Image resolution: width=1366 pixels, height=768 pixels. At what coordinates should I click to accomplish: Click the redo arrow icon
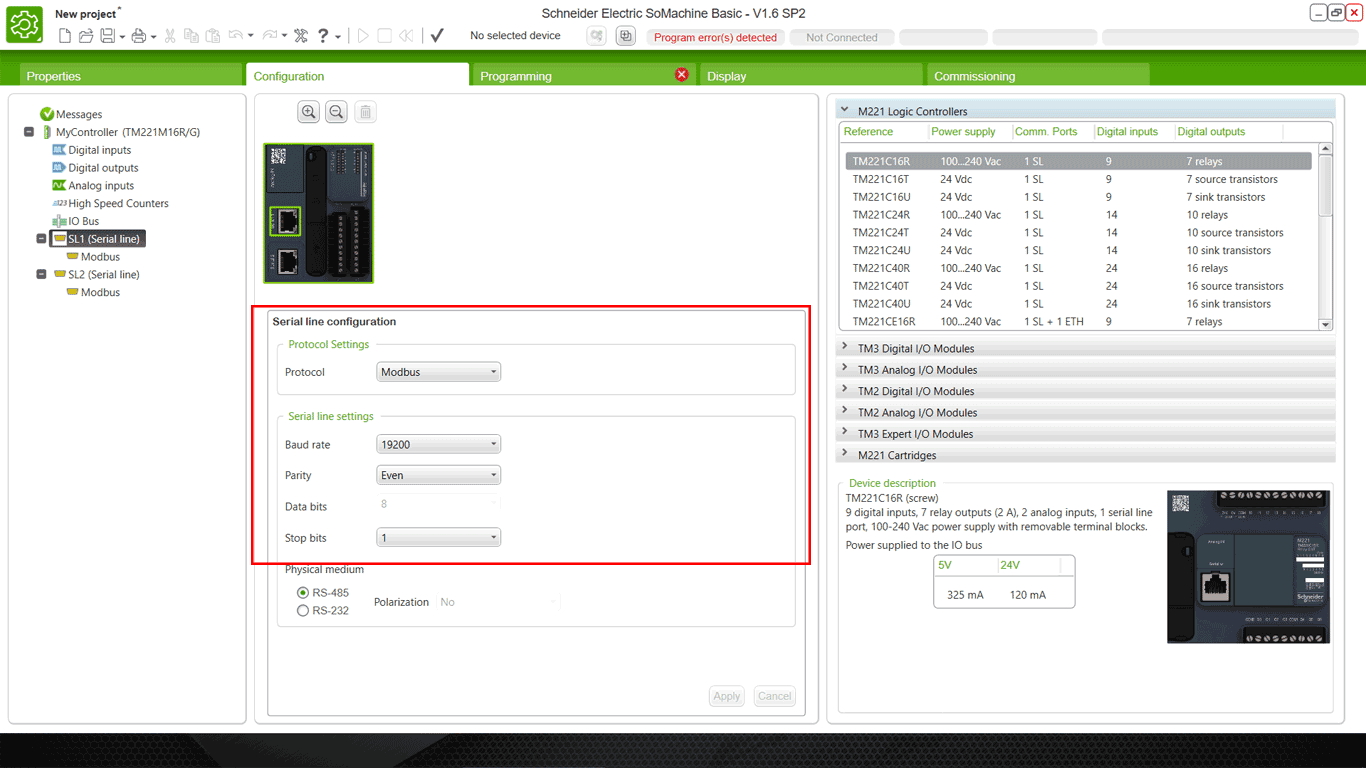(270, 36)
